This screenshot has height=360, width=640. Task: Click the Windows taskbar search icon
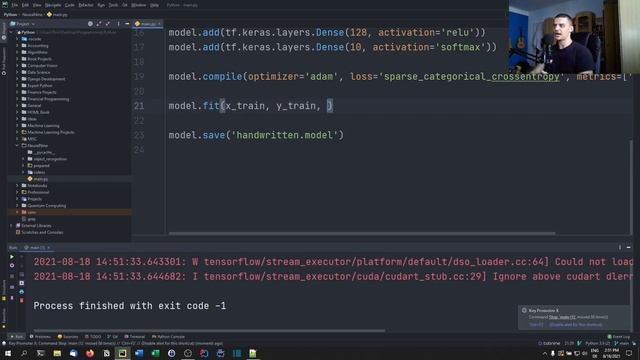[x=24, y=353]
